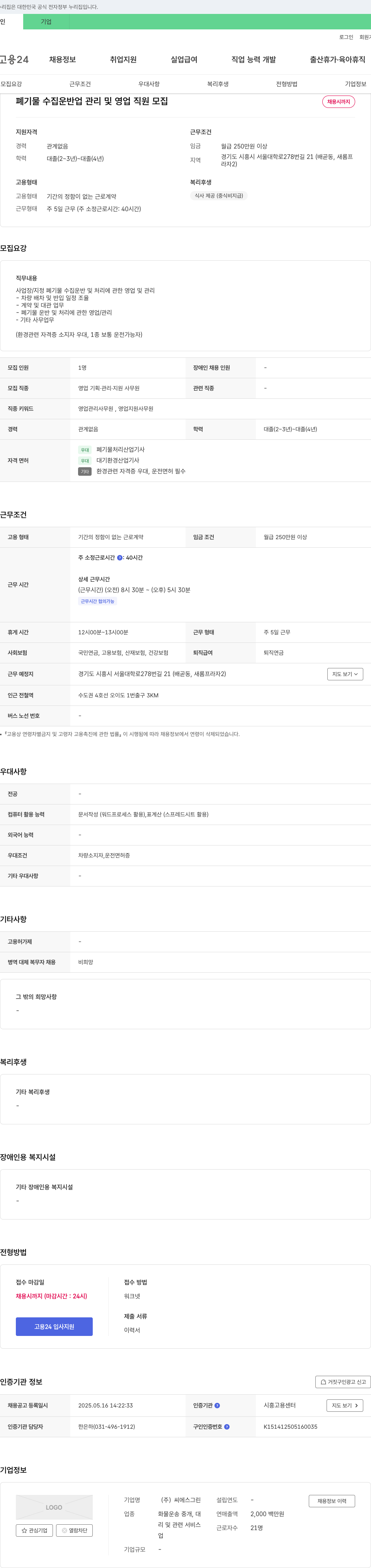Click the (주) 씨에스그린 company name

point(180,1500)
